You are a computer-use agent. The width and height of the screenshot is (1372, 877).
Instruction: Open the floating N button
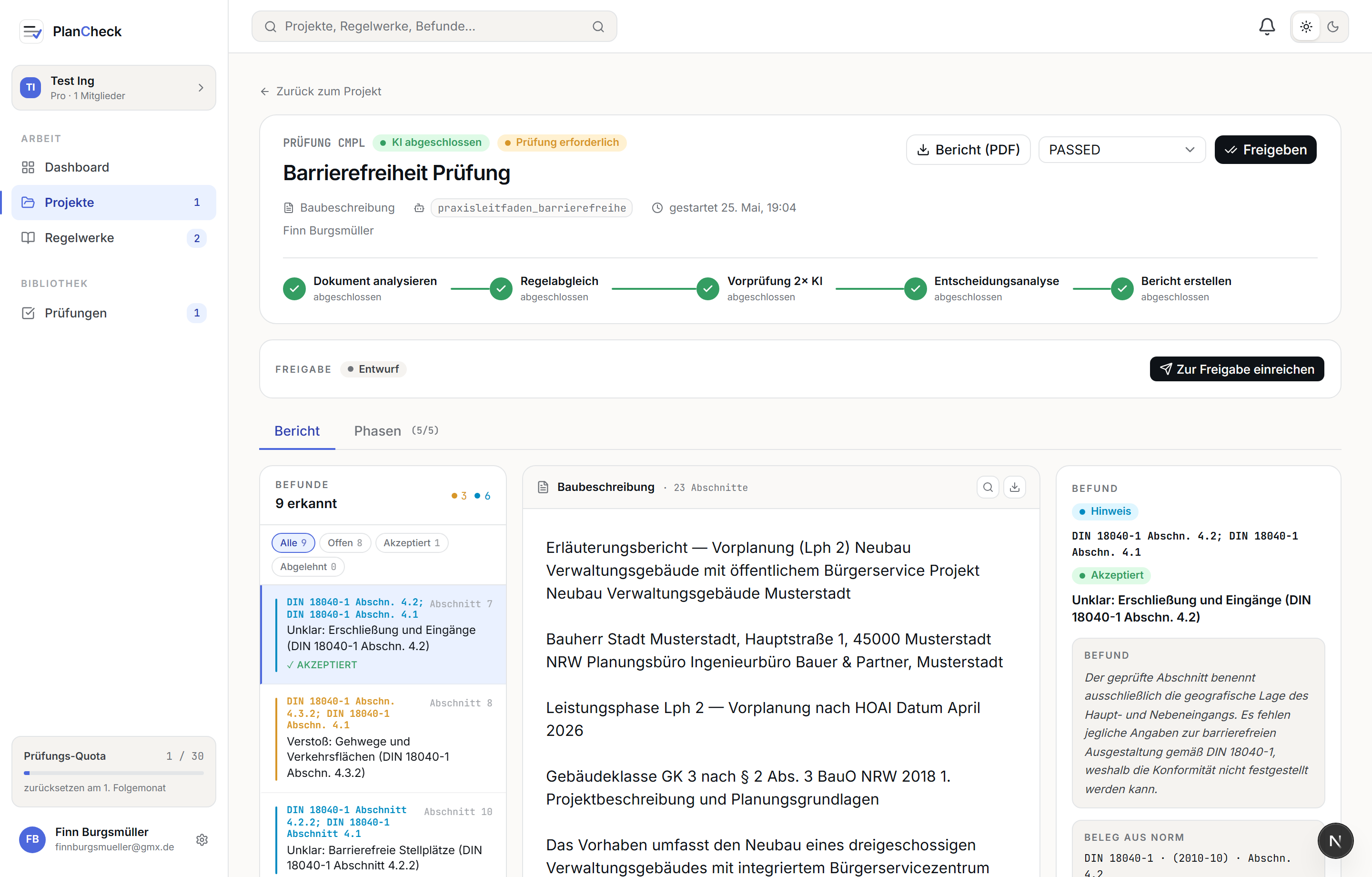1334,840
